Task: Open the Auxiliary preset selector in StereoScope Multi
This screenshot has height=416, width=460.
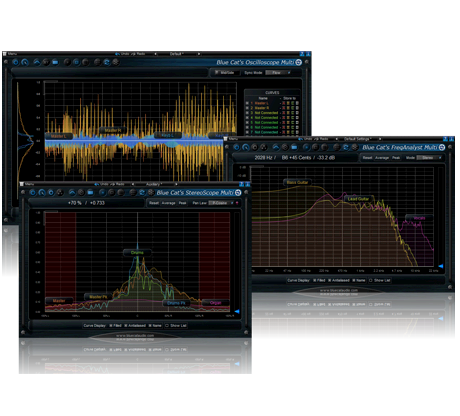Action: (x=154, y=184)
